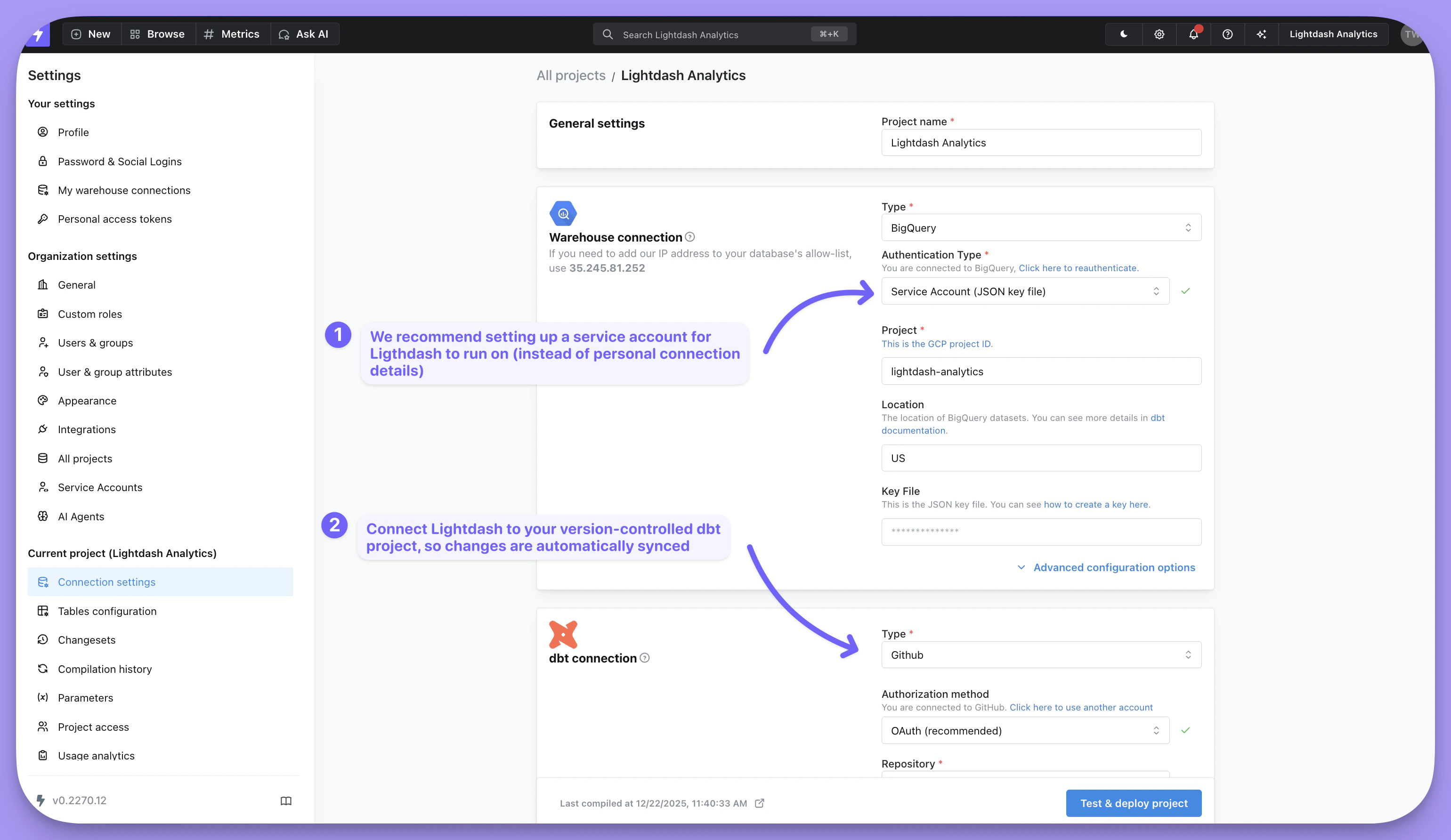
Task: Click Lightdash logo home icon
Action: click(x=38, y=34)
